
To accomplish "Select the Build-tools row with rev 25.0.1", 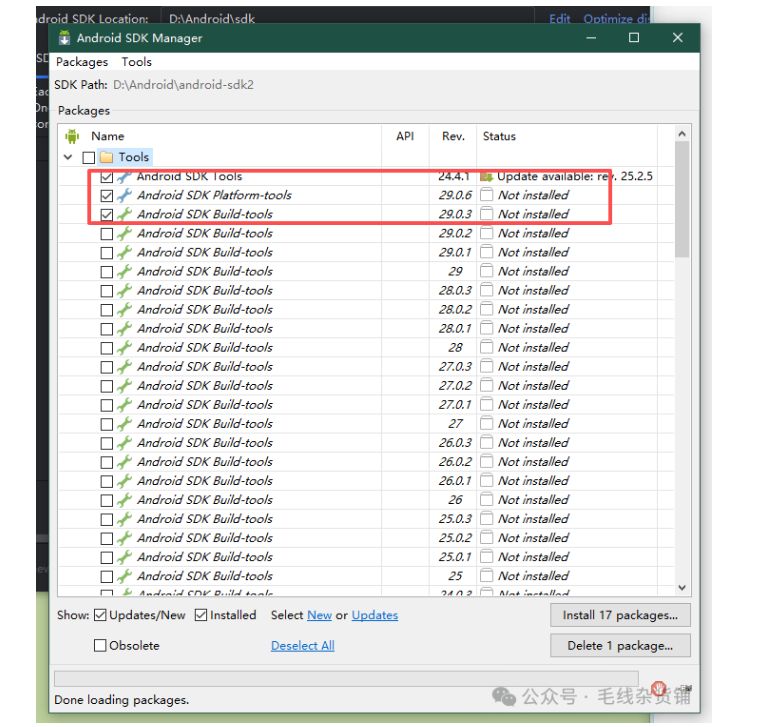I will point(366,557).
